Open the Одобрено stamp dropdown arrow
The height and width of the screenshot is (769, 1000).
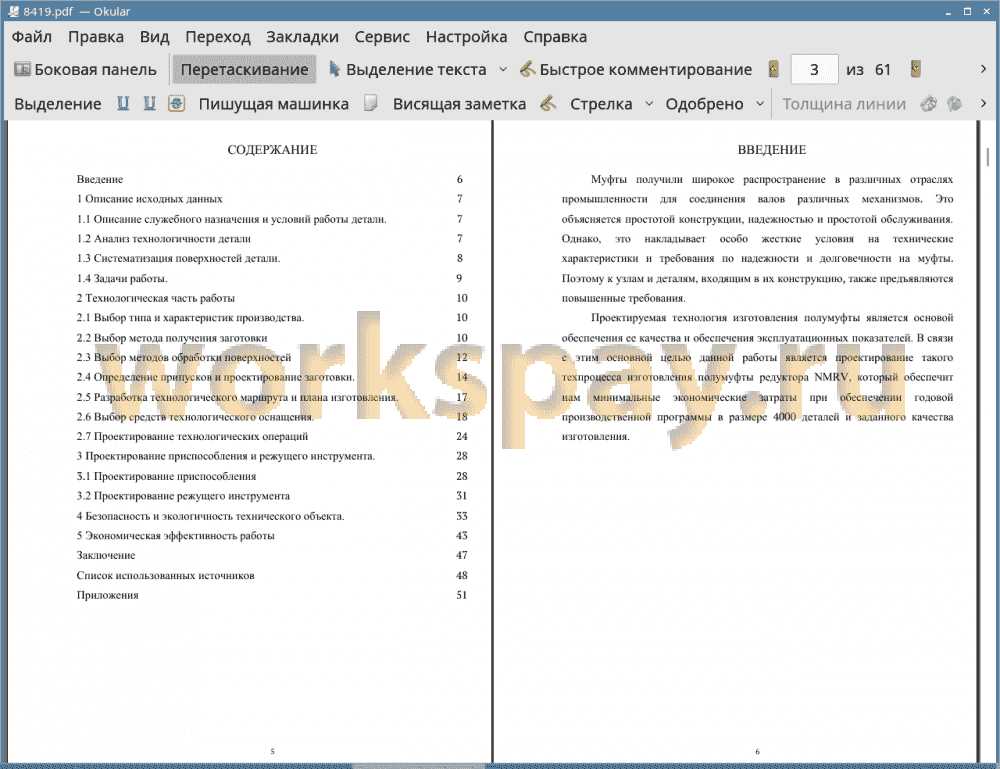[x=760, y=104]
